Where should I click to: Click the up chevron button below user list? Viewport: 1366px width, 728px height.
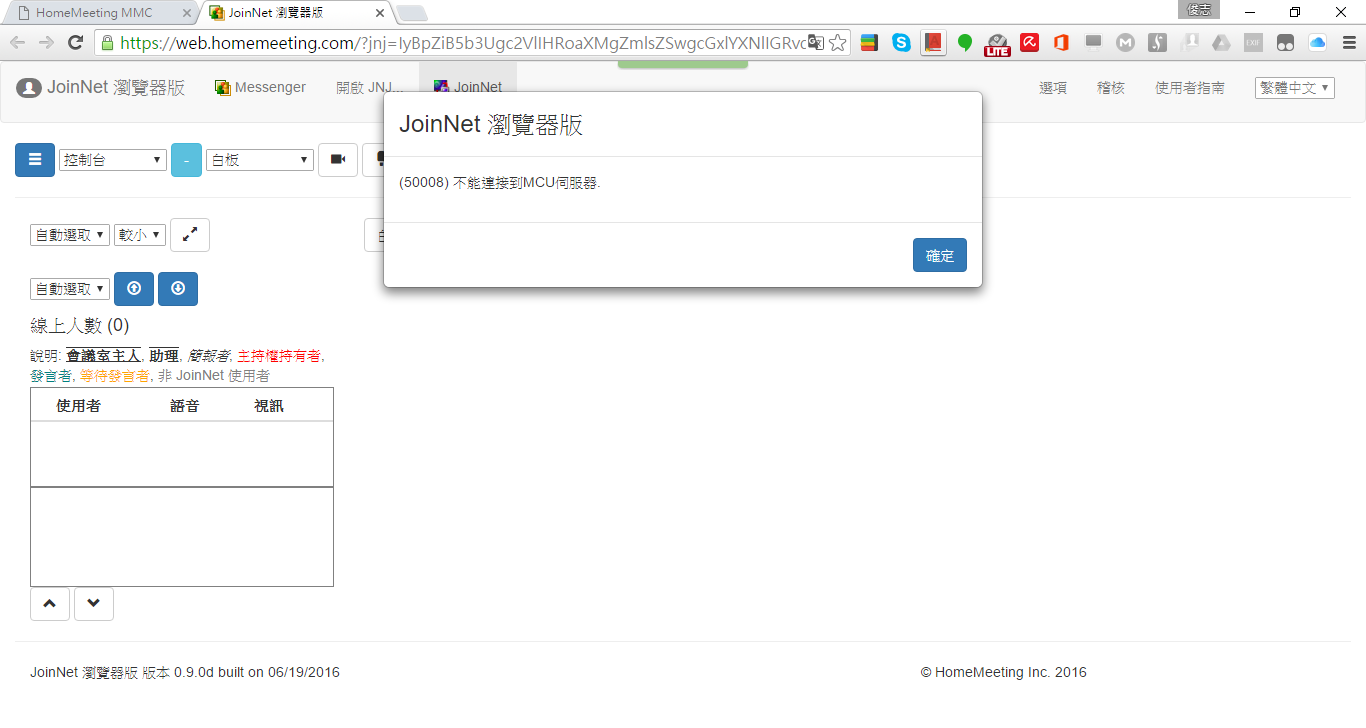coord(50,604)
